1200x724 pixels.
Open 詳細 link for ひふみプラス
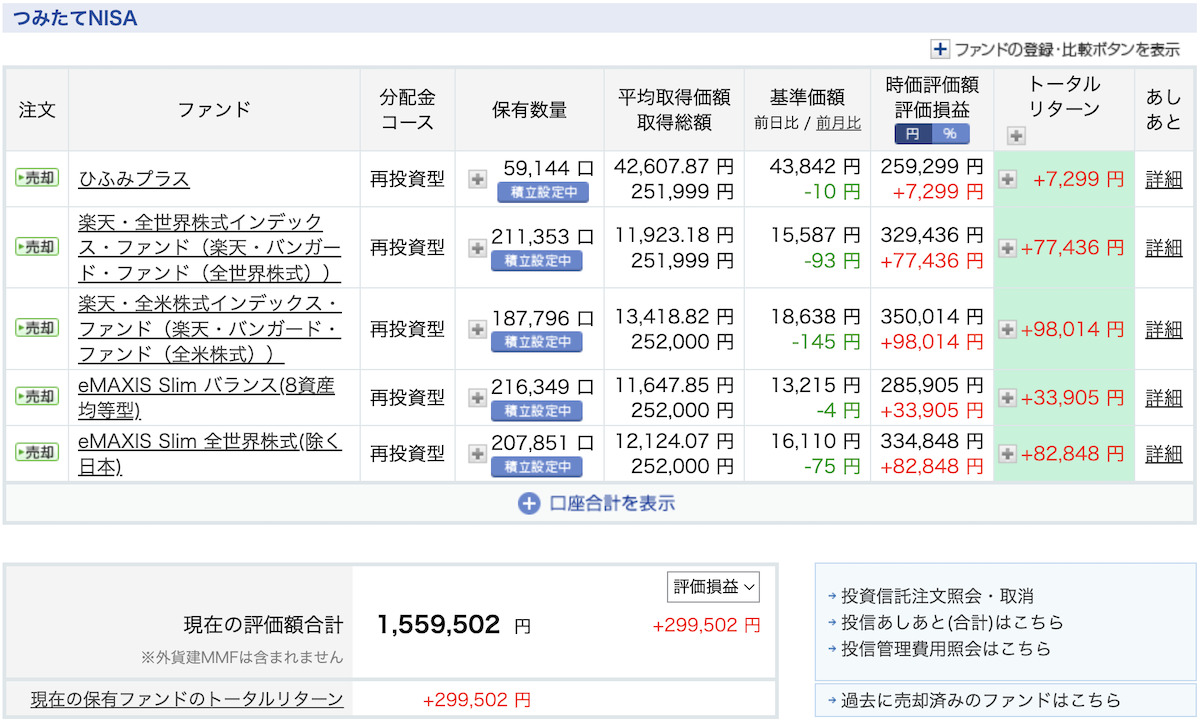click(x=1163, y=179)
